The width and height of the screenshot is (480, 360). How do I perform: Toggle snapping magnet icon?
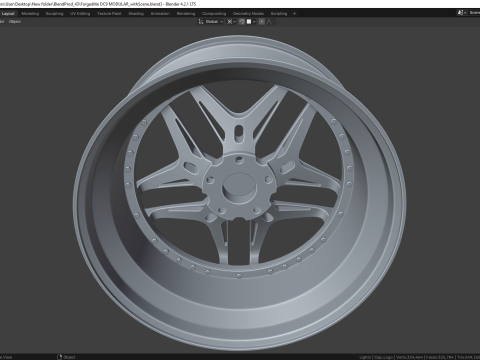pos(242,22)
